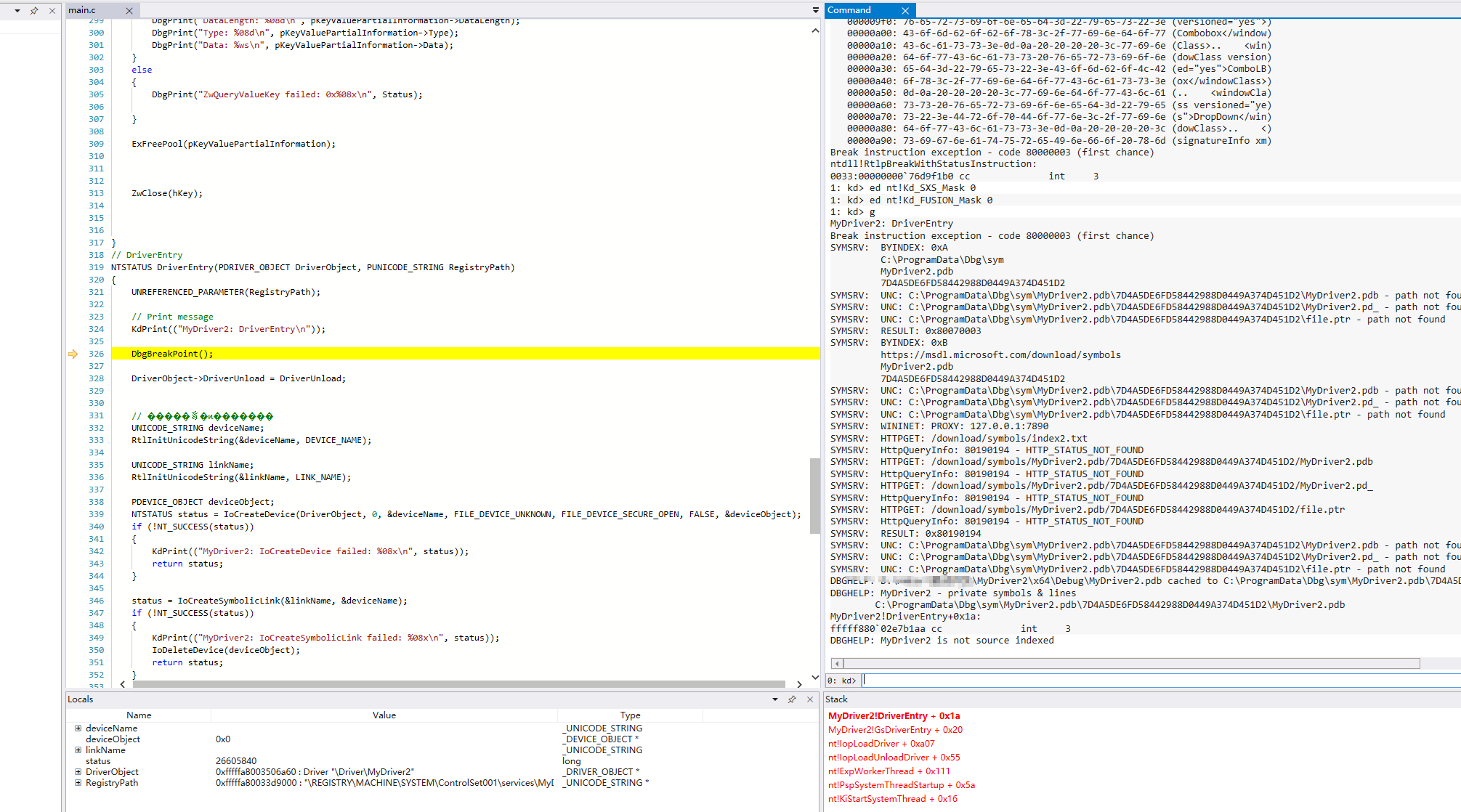This screenshot has height=812, width=1461.
Task: Close the Command tab
Action: tap(905, 10)
